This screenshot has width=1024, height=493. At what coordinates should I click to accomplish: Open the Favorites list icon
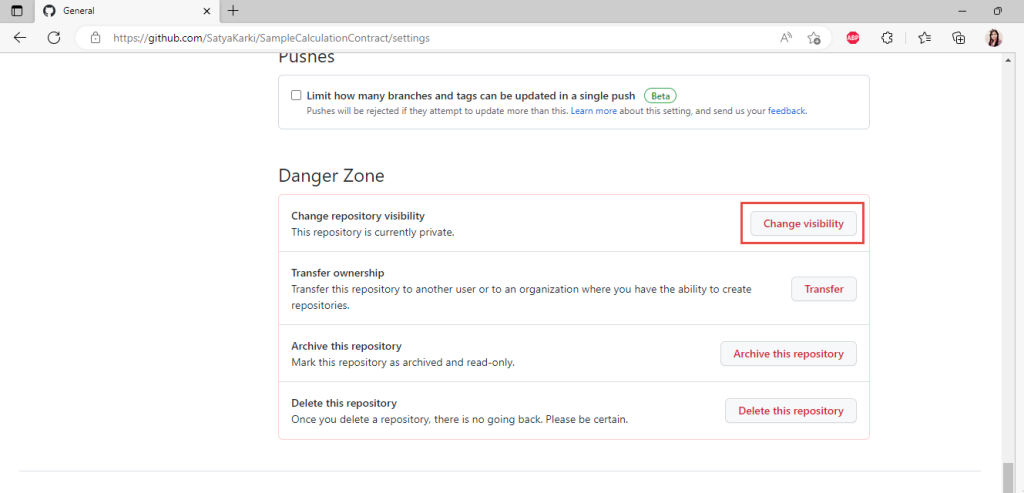924,38
